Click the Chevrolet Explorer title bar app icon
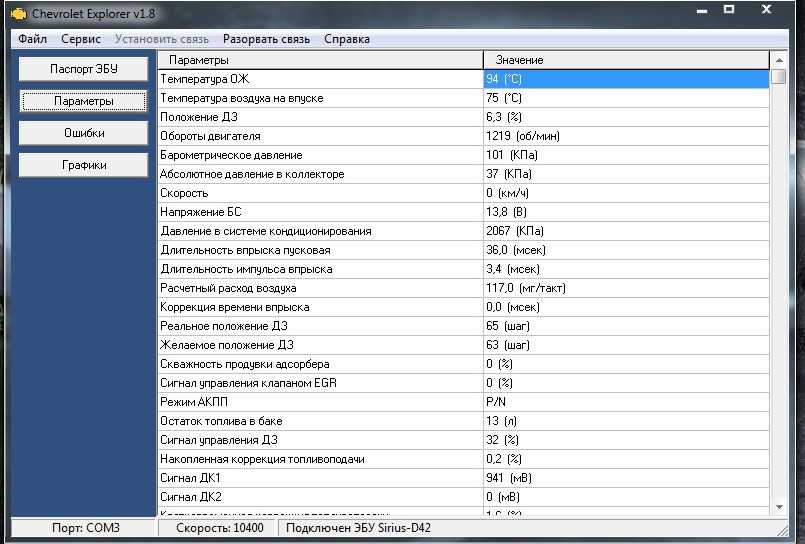This screenshot has height=544, width=805. (x=18, y=14)
